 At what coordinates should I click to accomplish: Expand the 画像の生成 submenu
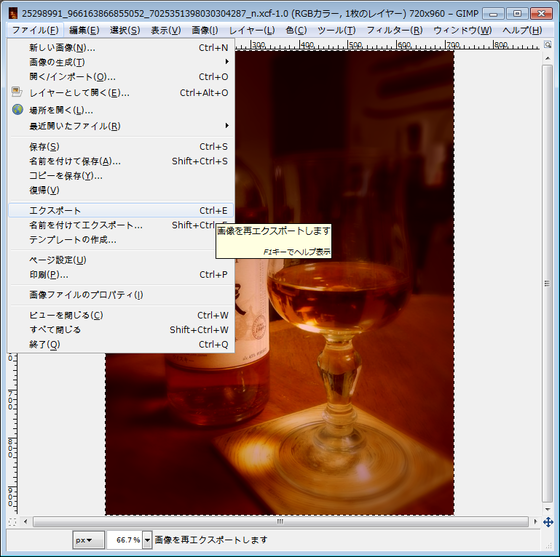[x=121, y=62]
